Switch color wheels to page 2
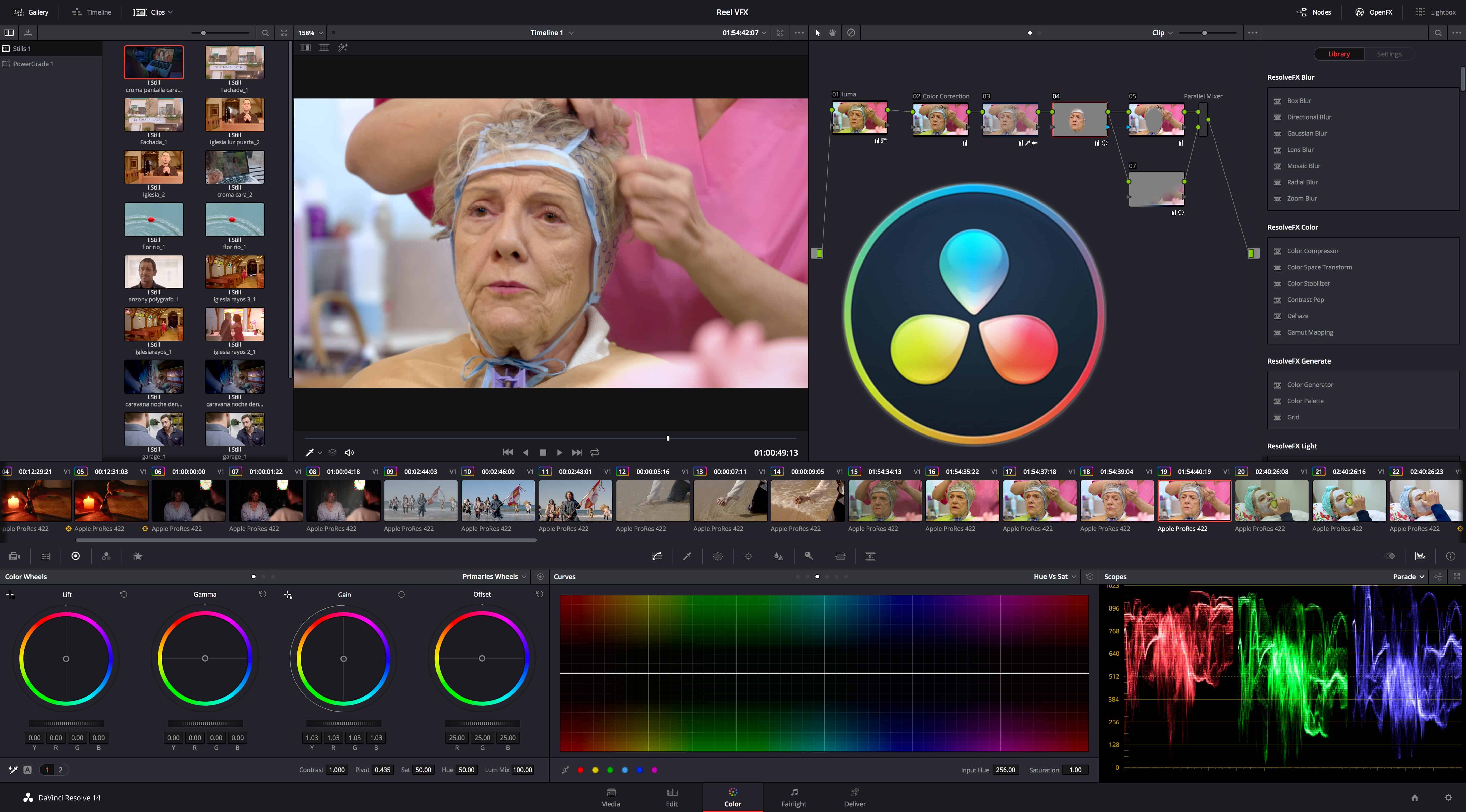 pos(60,770)
